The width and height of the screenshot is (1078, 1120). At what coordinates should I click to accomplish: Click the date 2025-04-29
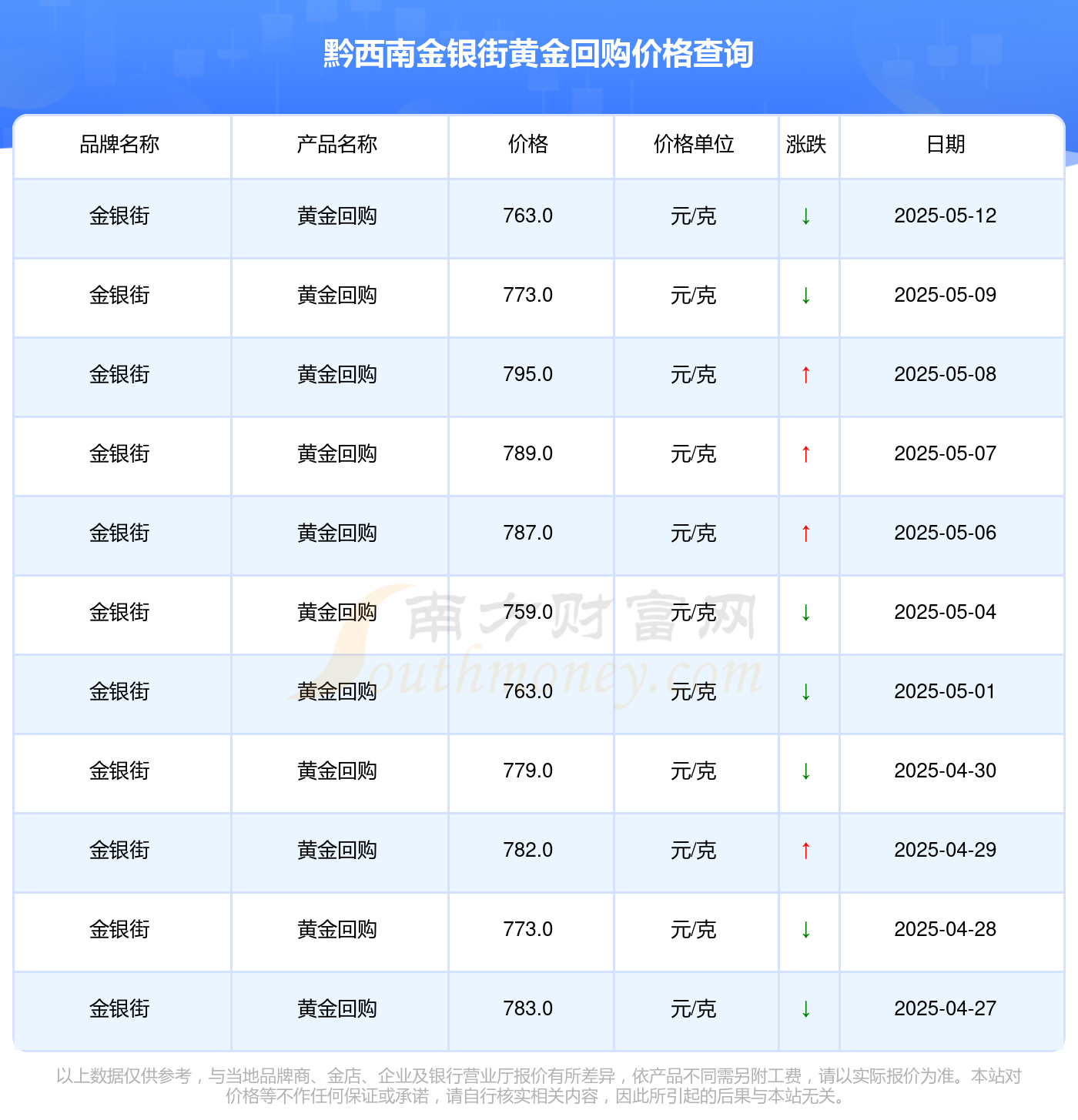[x=946, y=851]
